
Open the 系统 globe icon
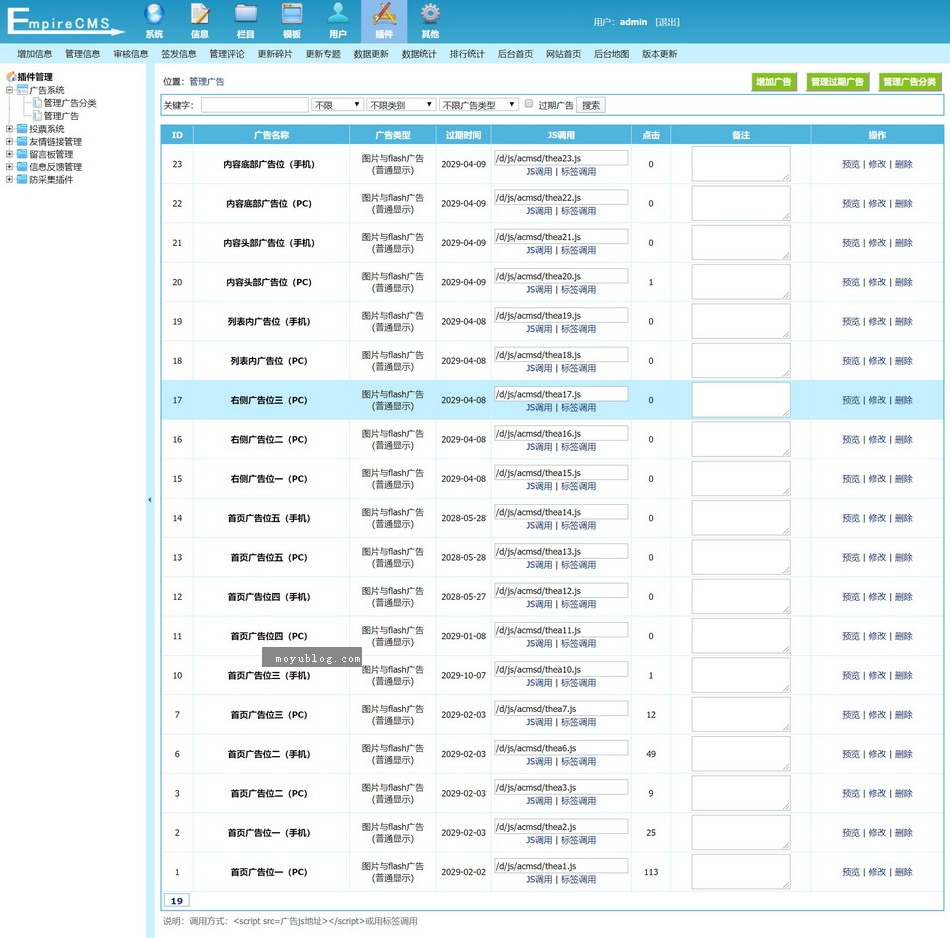coord(154,14)
